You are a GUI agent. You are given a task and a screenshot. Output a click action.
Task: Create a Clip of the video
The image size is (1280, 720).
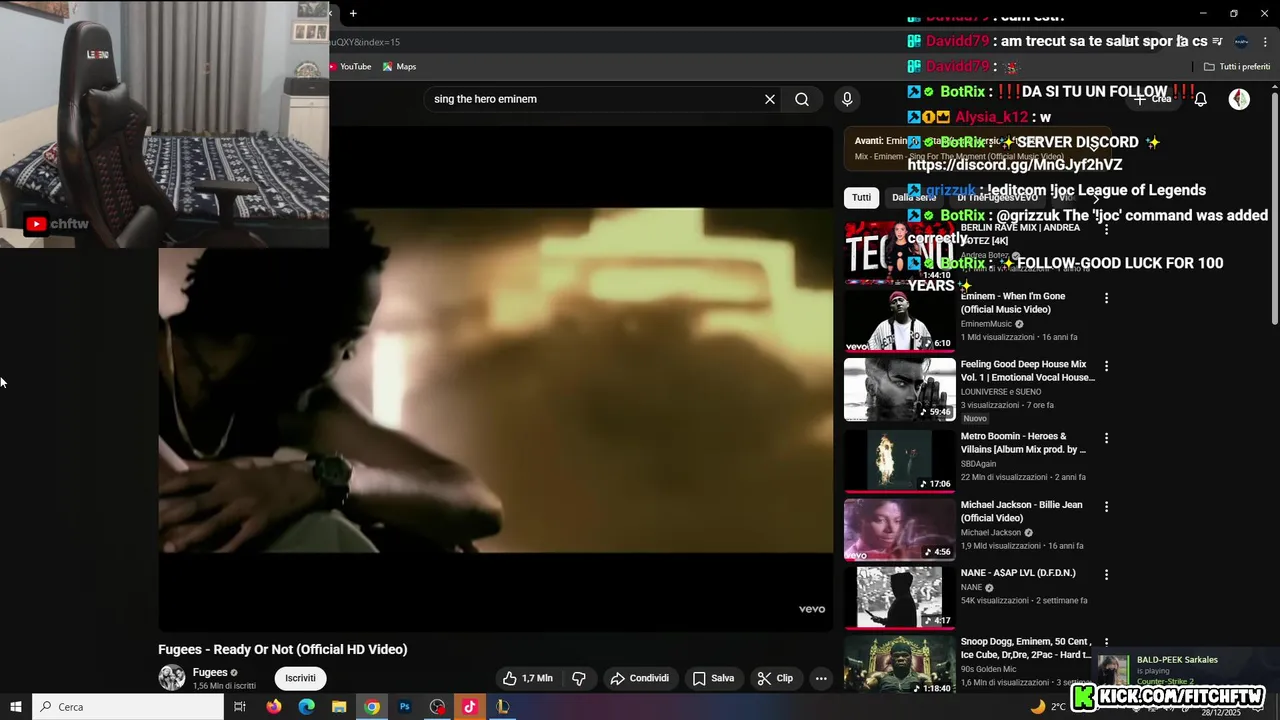pyautogui.click(x=776, y=678)
